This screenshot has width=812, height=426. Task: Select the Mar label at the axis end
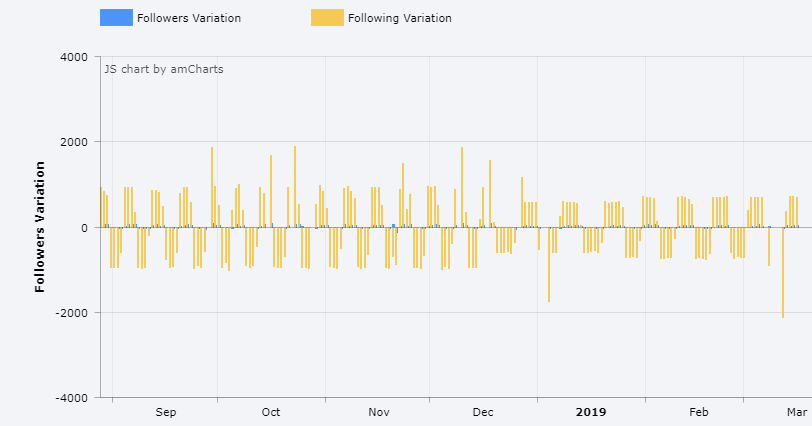point(796,412)
